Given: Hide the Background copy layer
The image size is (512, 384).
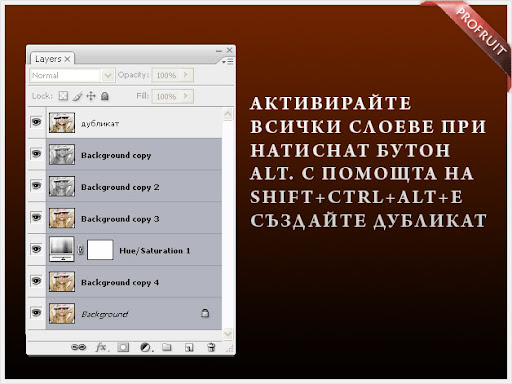Looking at the screenshot, I should [x=36, y=154].
